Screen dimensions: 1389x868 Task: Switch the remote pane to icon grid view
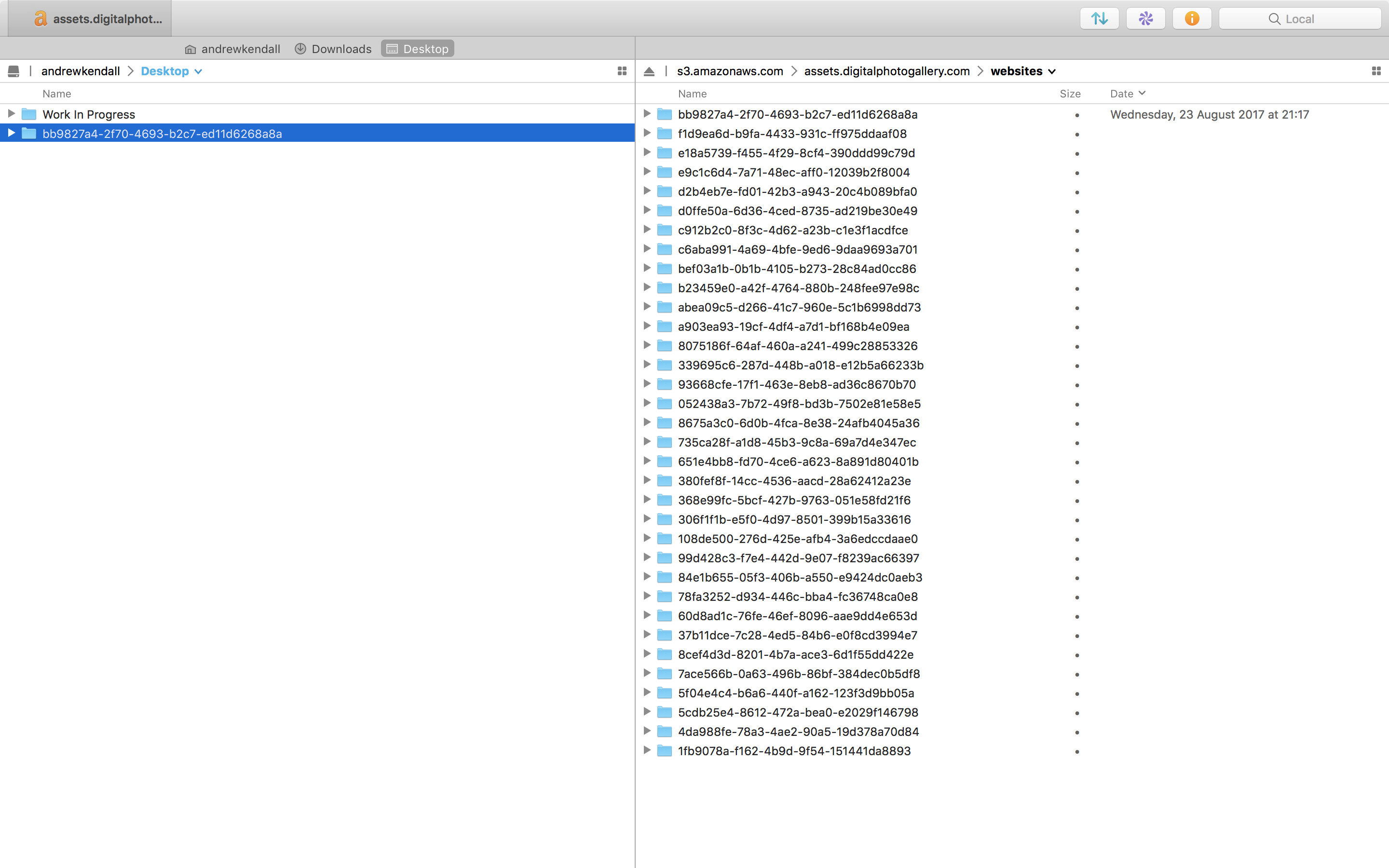[x=1376, y=71]
